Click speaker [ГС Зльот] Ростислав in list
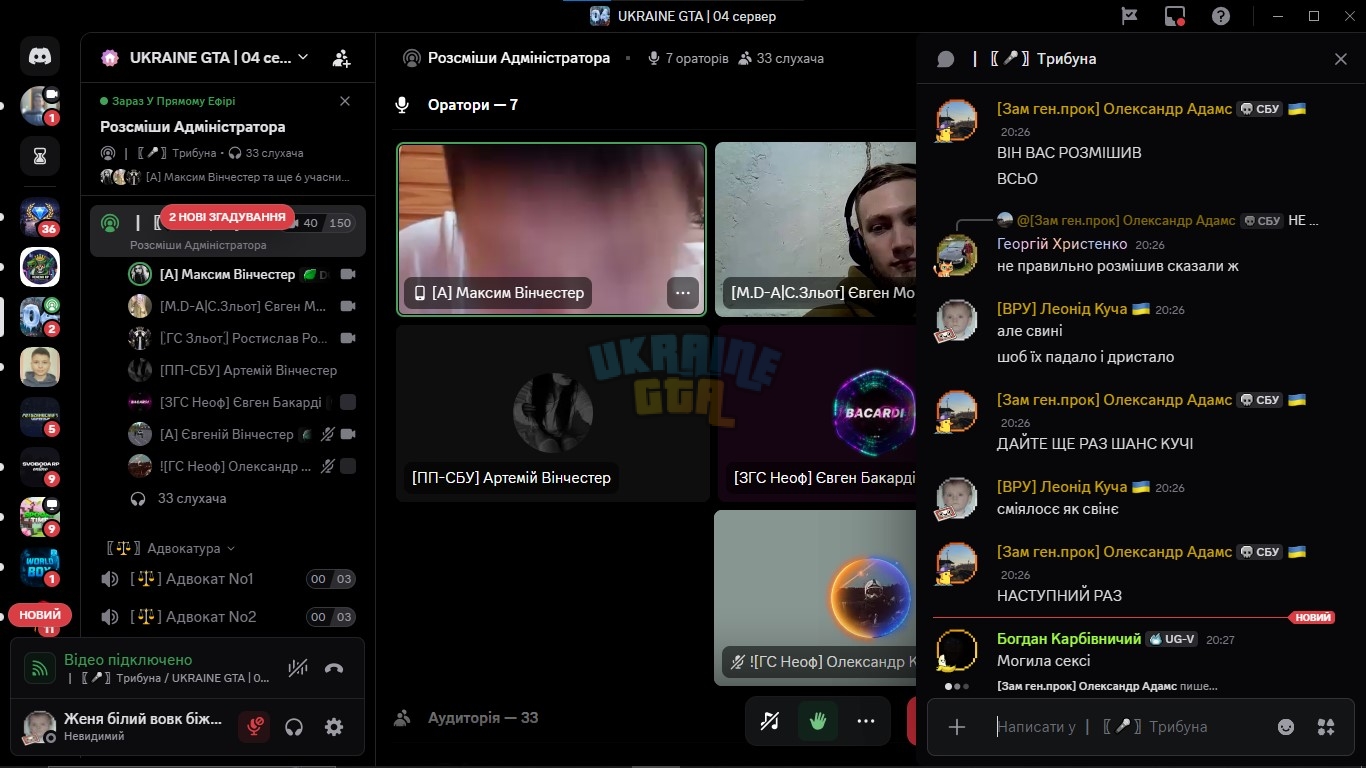 coord(243,338)
